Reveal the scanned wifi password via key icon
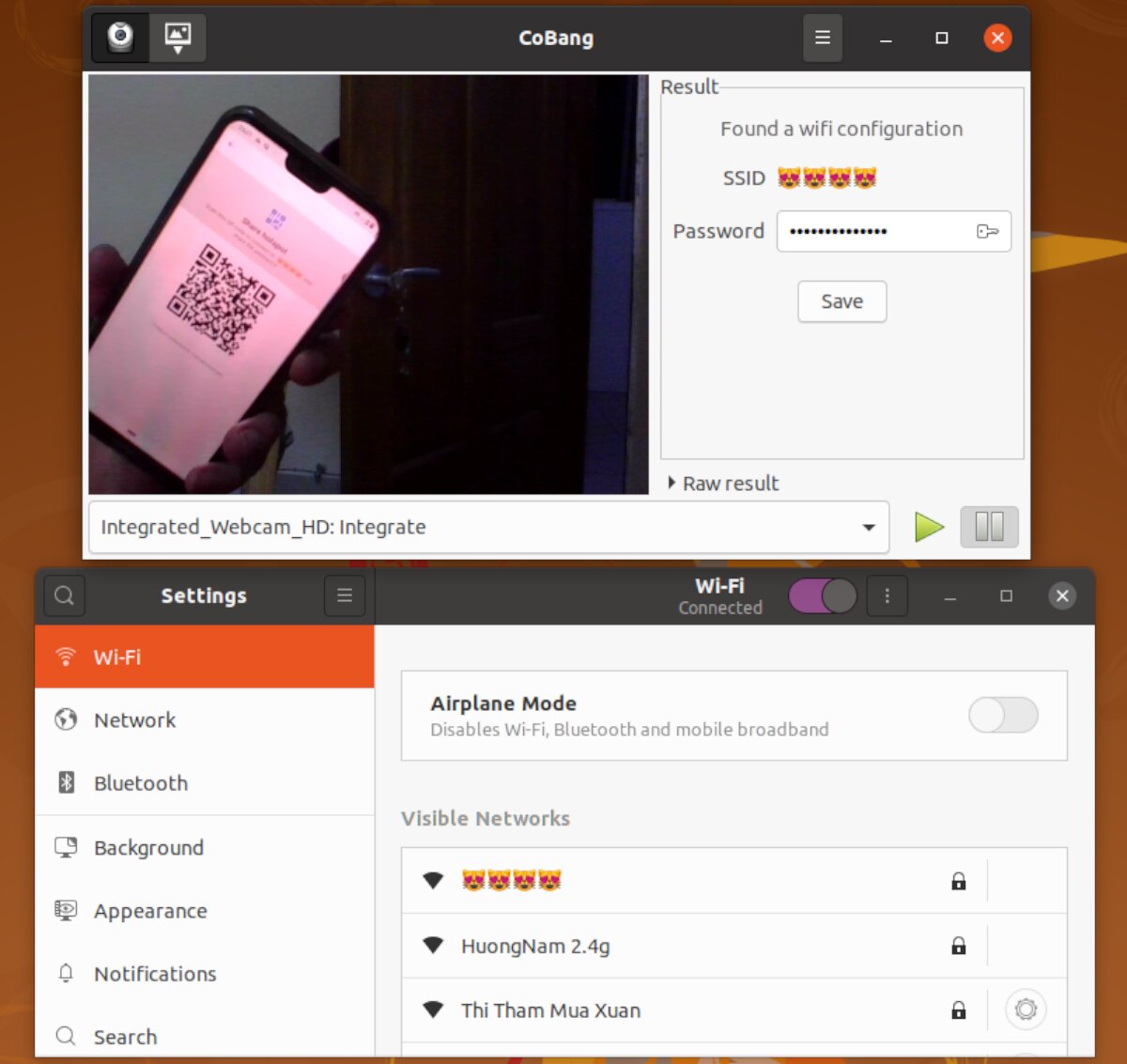Viewport: 1127px width, 1064px height. 988,231
